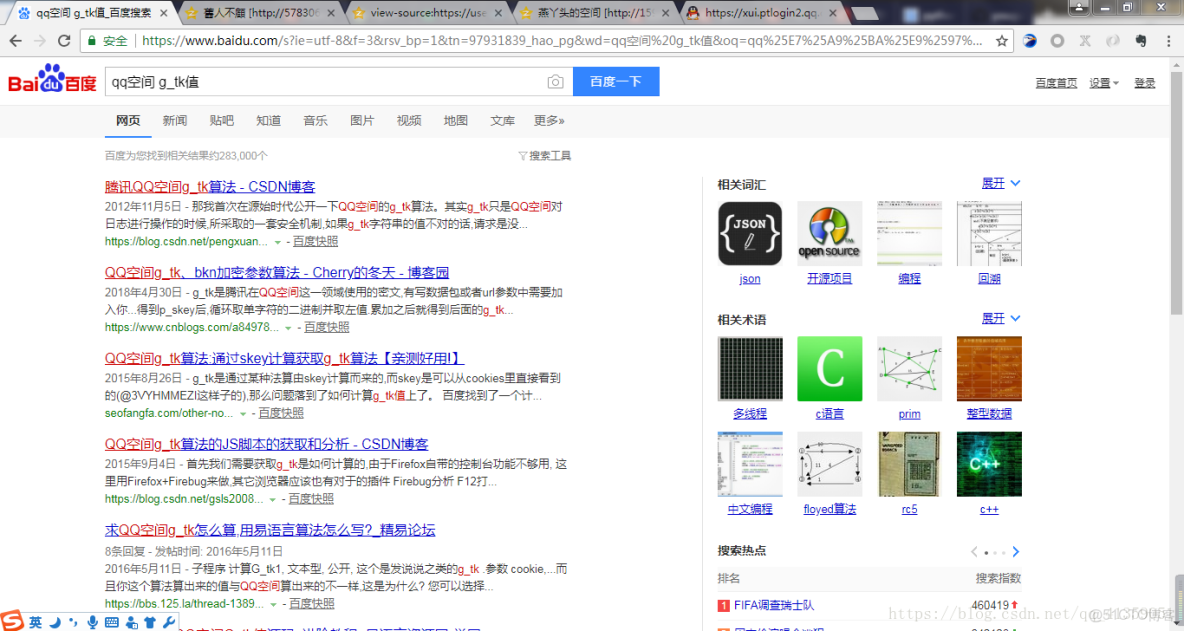Switch to the 新闻 search tab
This screenshot has height=631, width=1184.
174,120
